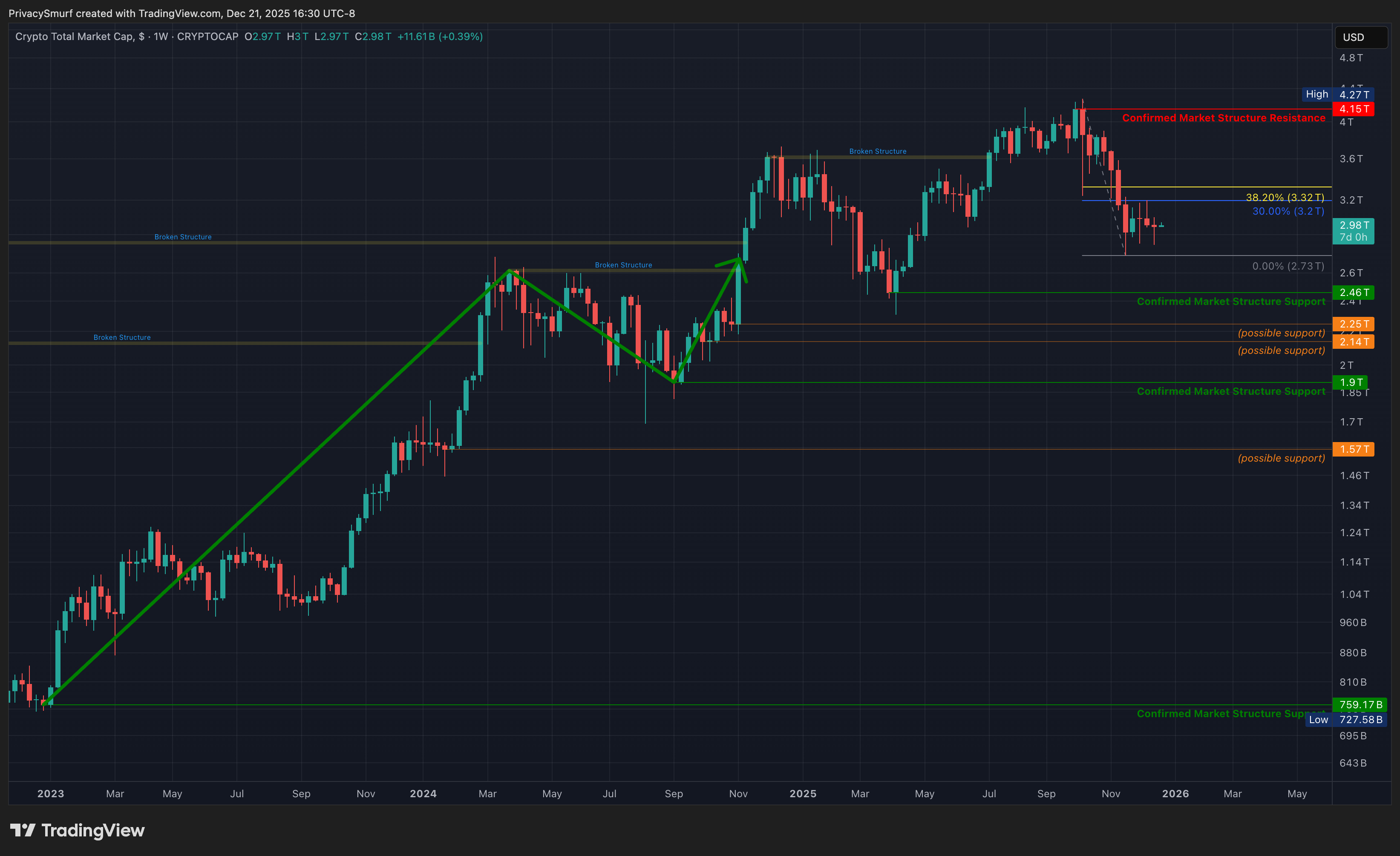Click the orange 2.25T possible support tag

pos(1354,324)
